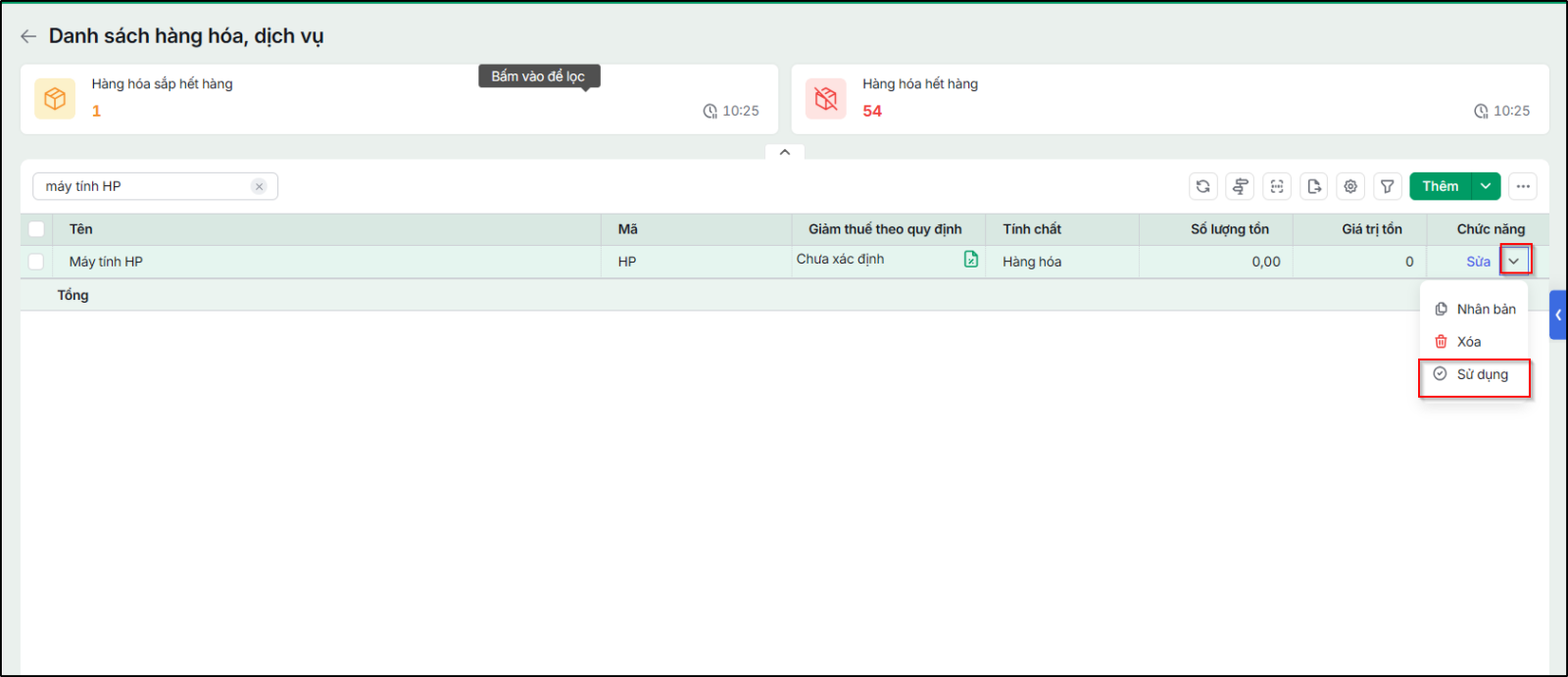Open the settings gear icon
This screenshot has height=677, width=1568.
coord(1350,186)
